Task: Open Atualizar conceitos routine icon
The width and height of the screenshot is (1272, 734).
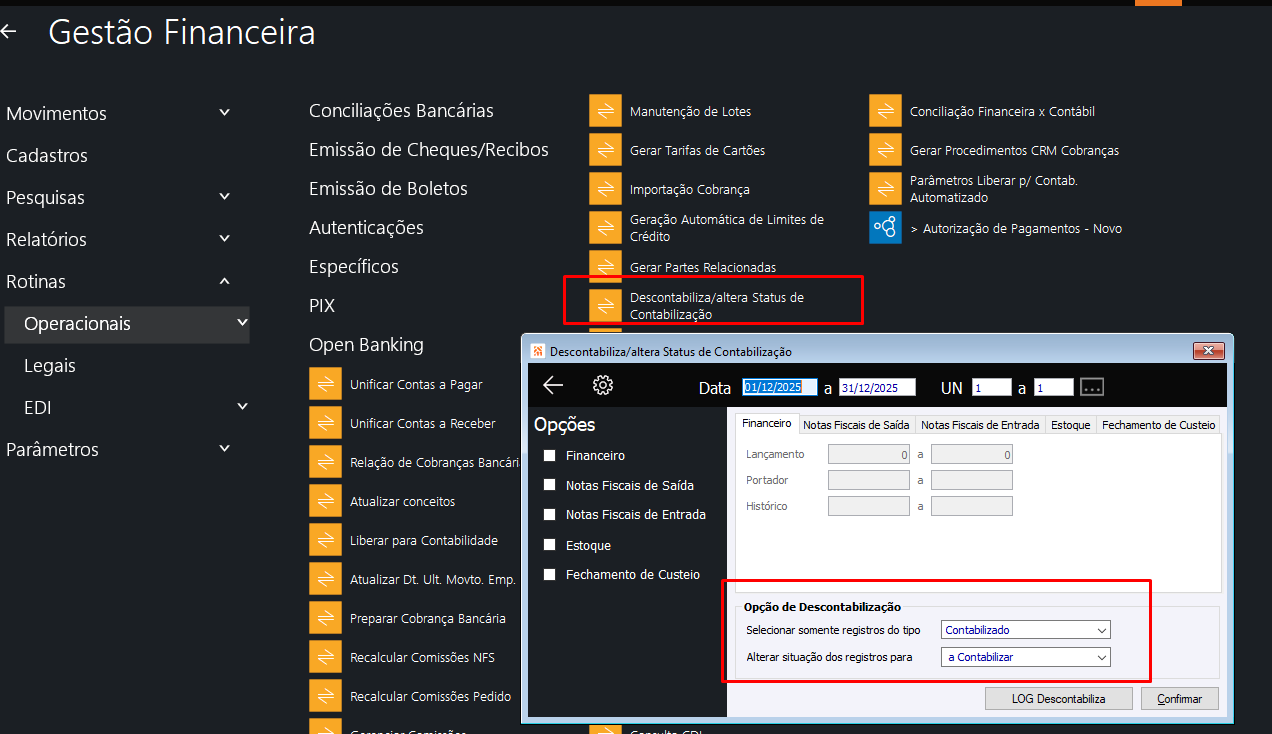Action: pyautogui.click(x=325, y=501)
